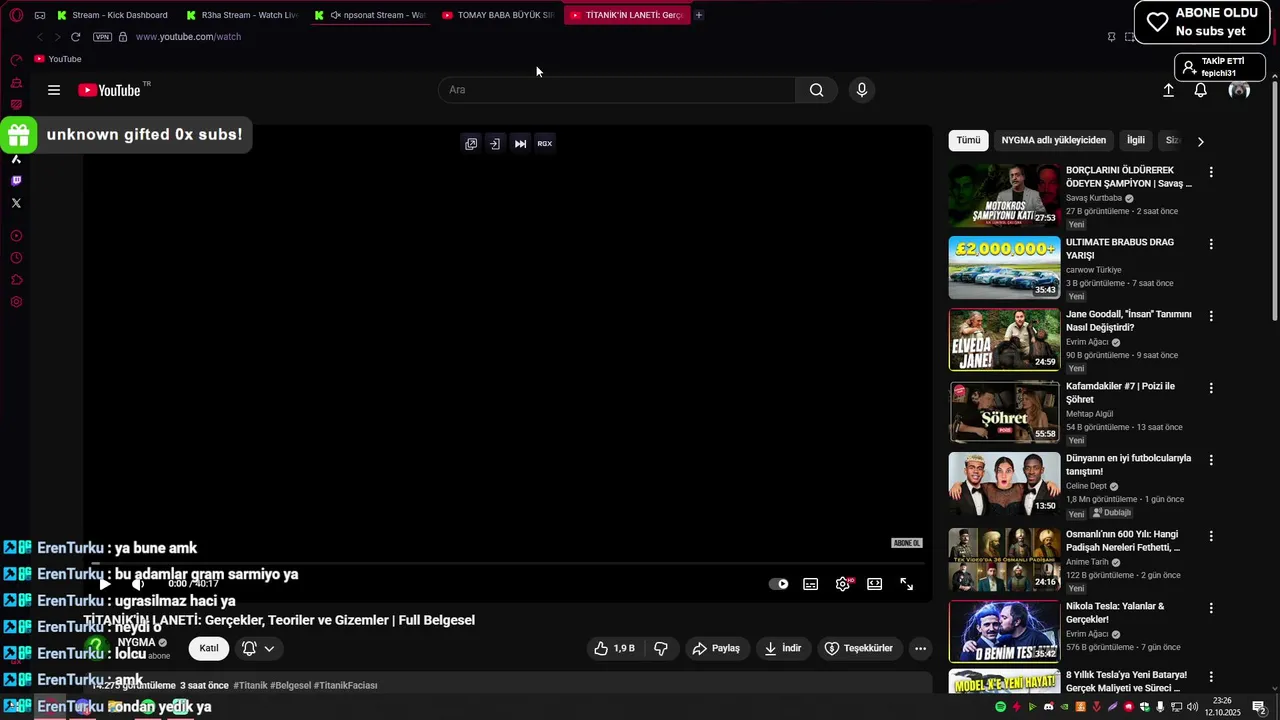
Task: Toggle subtitles/captions in the player
Action: point(811,584)
